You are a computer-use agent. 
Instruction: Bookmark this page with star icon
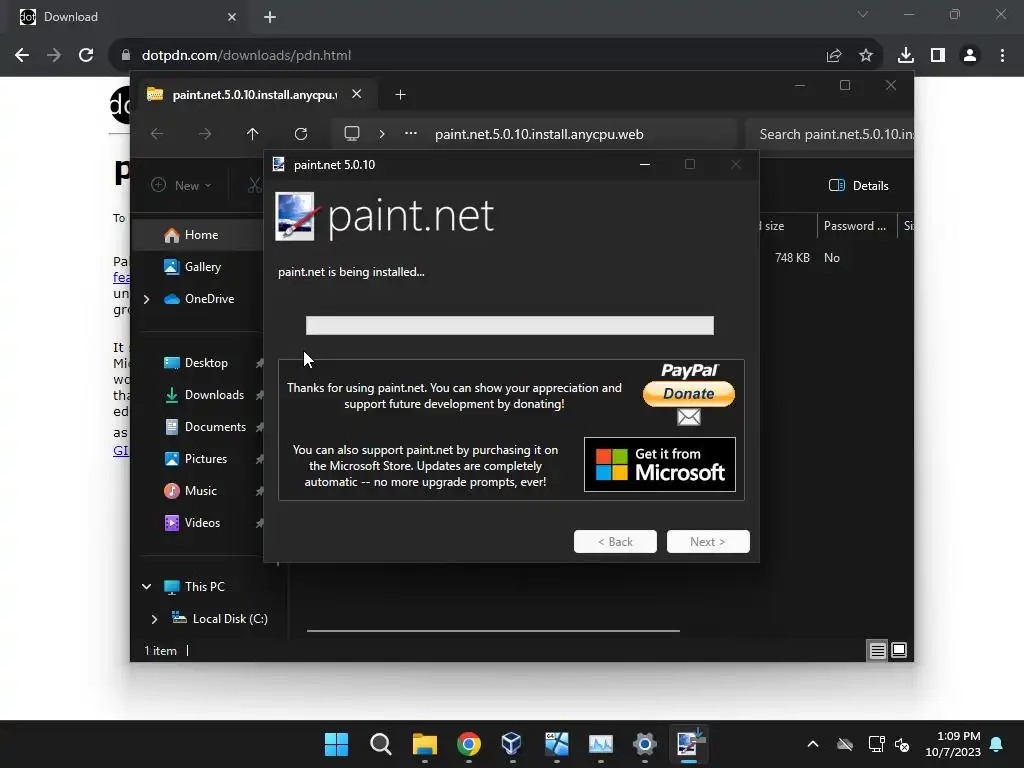pos(866,56)
